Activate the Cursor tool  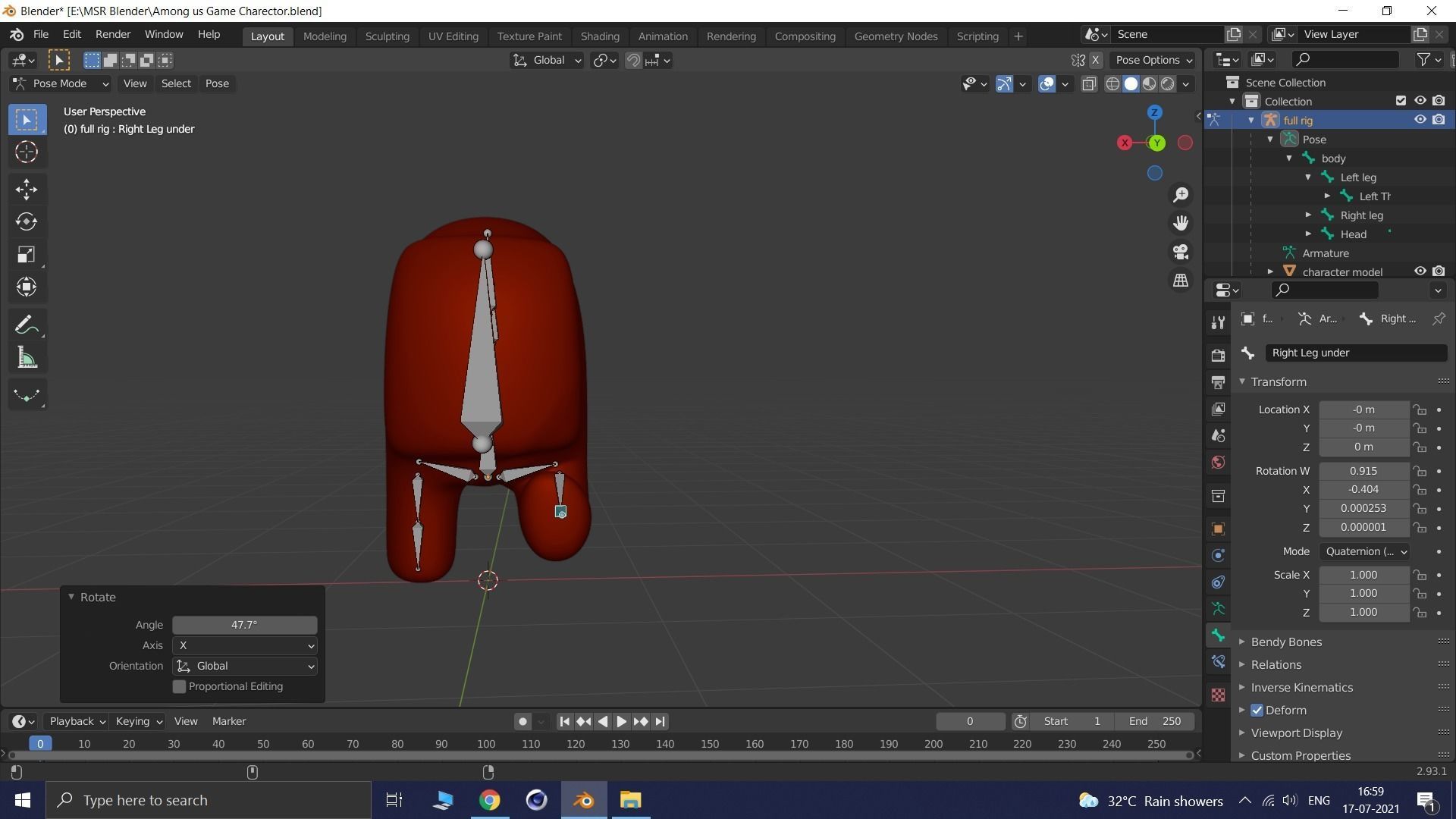[x=27, y=152]
